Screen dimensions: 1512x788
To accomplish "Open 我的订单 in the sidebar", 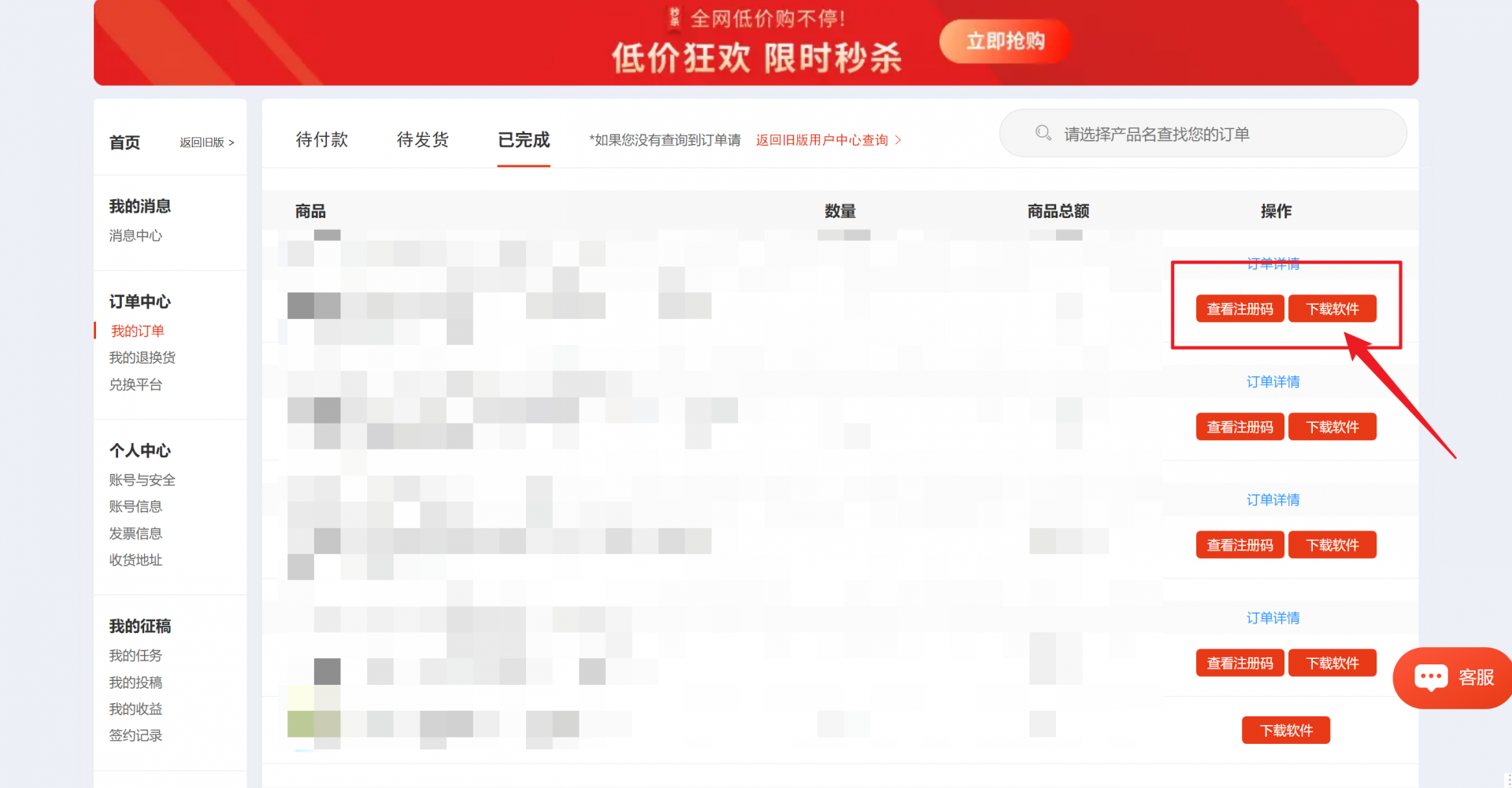I will (x=137, y=331).
